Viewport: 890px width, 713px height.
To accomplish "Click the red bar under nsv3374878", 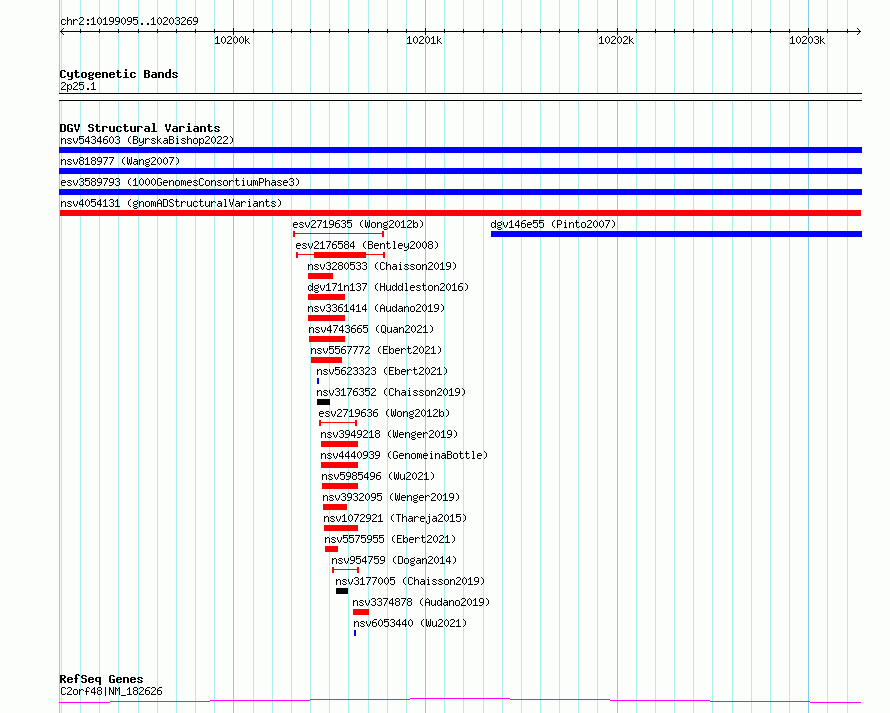I will pos(361,612).
